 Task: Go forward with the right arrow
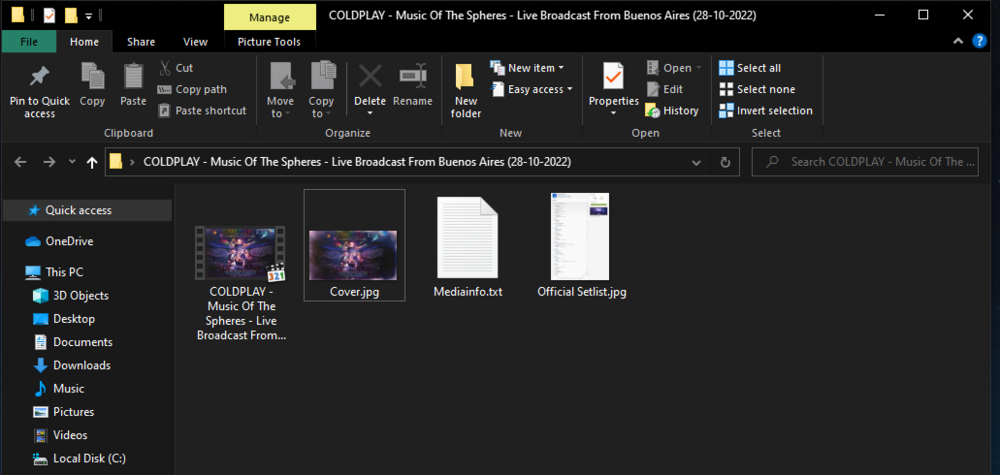point(49,162)
